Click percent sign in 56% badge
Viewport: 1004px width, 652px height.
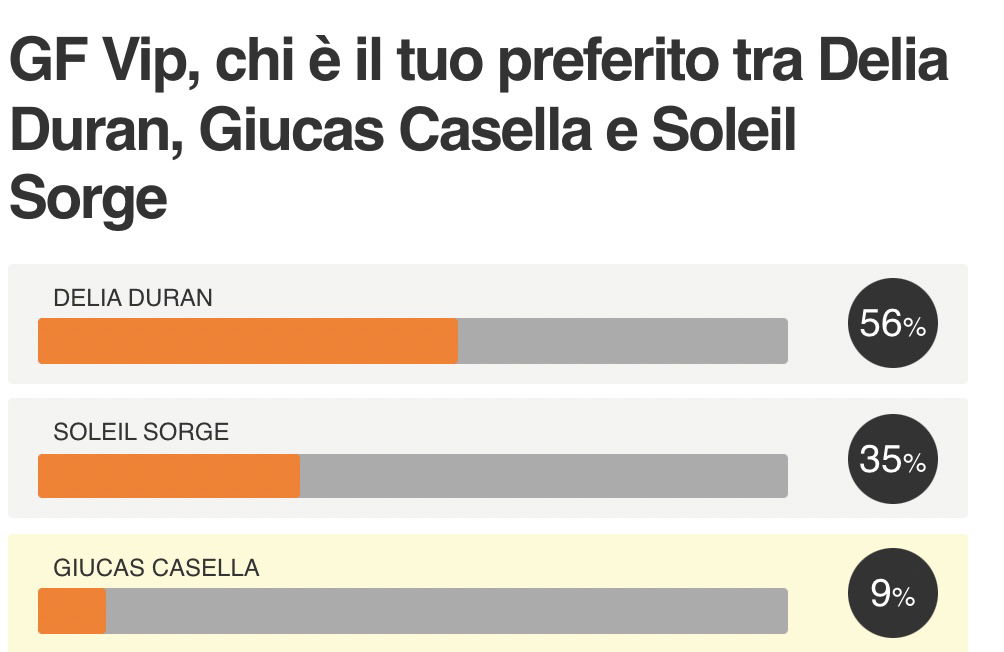point(915,328)
